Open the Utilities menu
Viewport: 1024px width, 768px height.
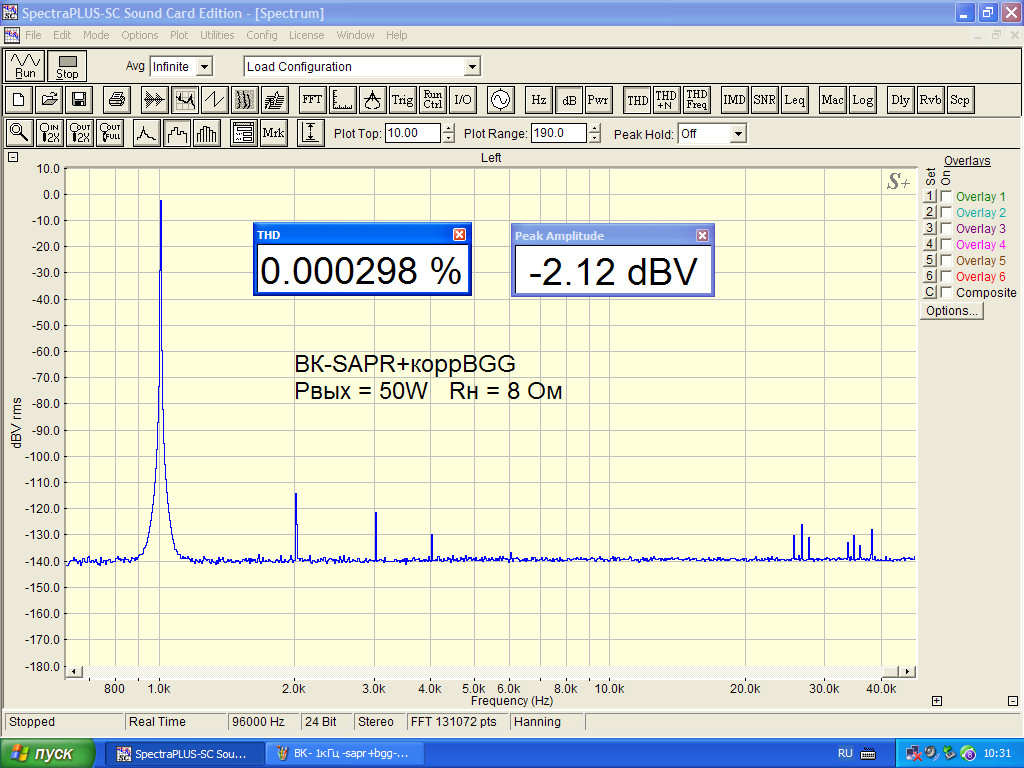pos(217,35)
